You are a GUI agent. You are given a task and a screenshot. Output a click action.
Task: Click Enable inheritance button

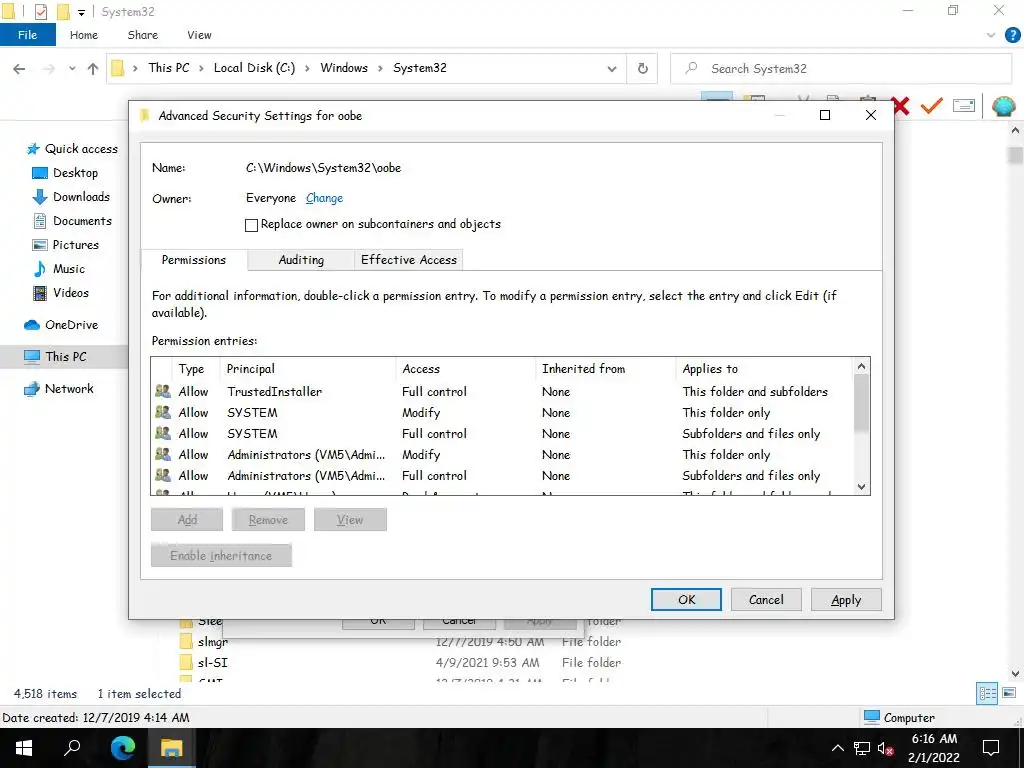(x=221, y=556)
